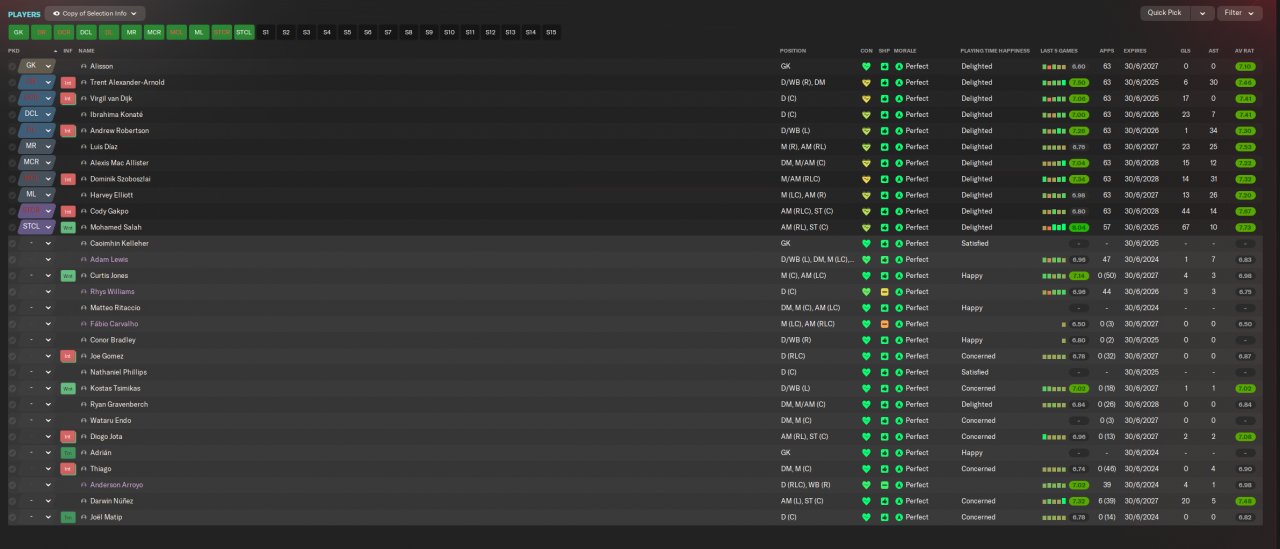Viewport: 1280px width, 549px height.
Task: Select the STCL position tab
Action: point(244,32)
